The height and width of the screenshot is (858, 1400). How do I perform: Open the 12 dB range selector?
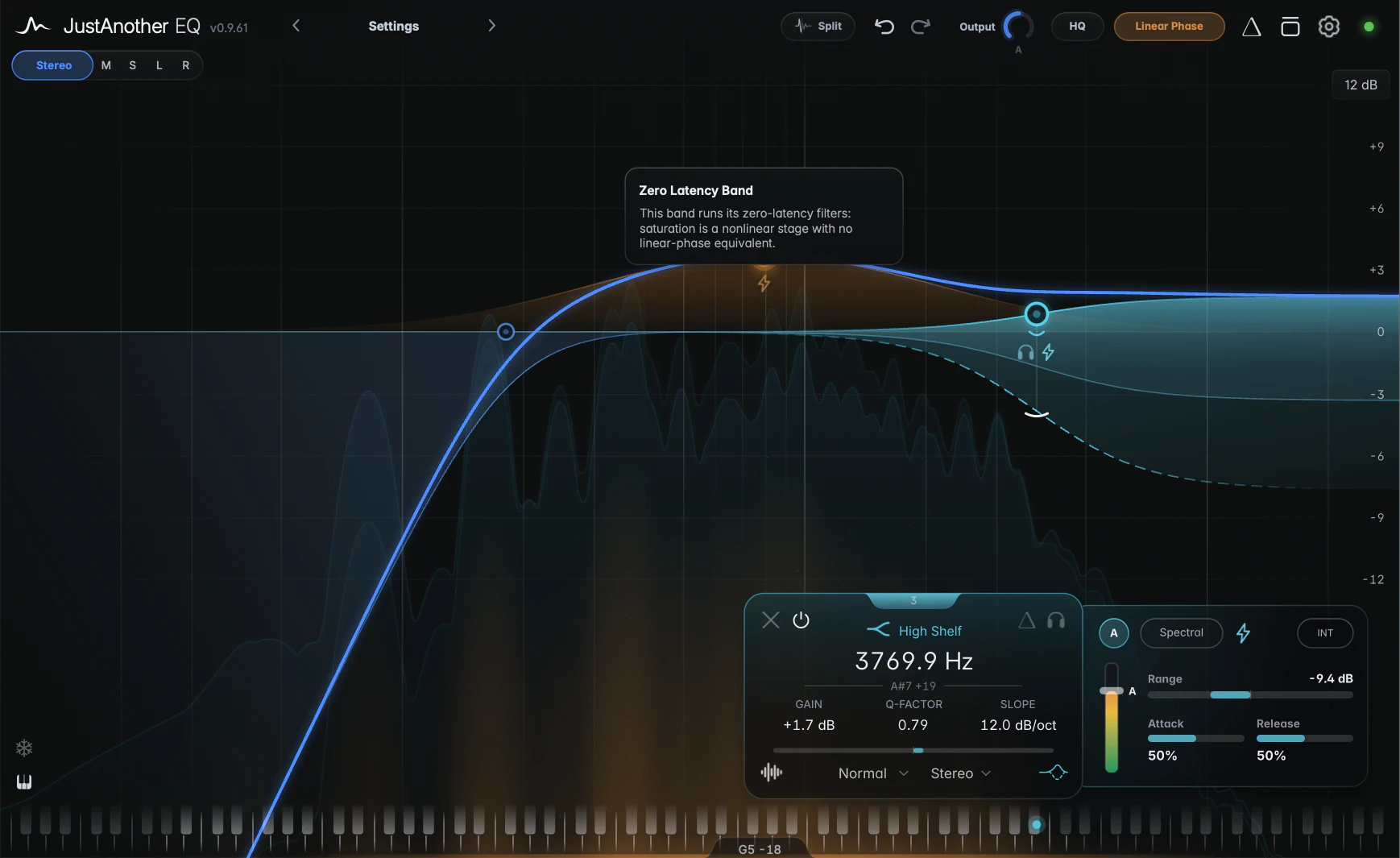1361,85
